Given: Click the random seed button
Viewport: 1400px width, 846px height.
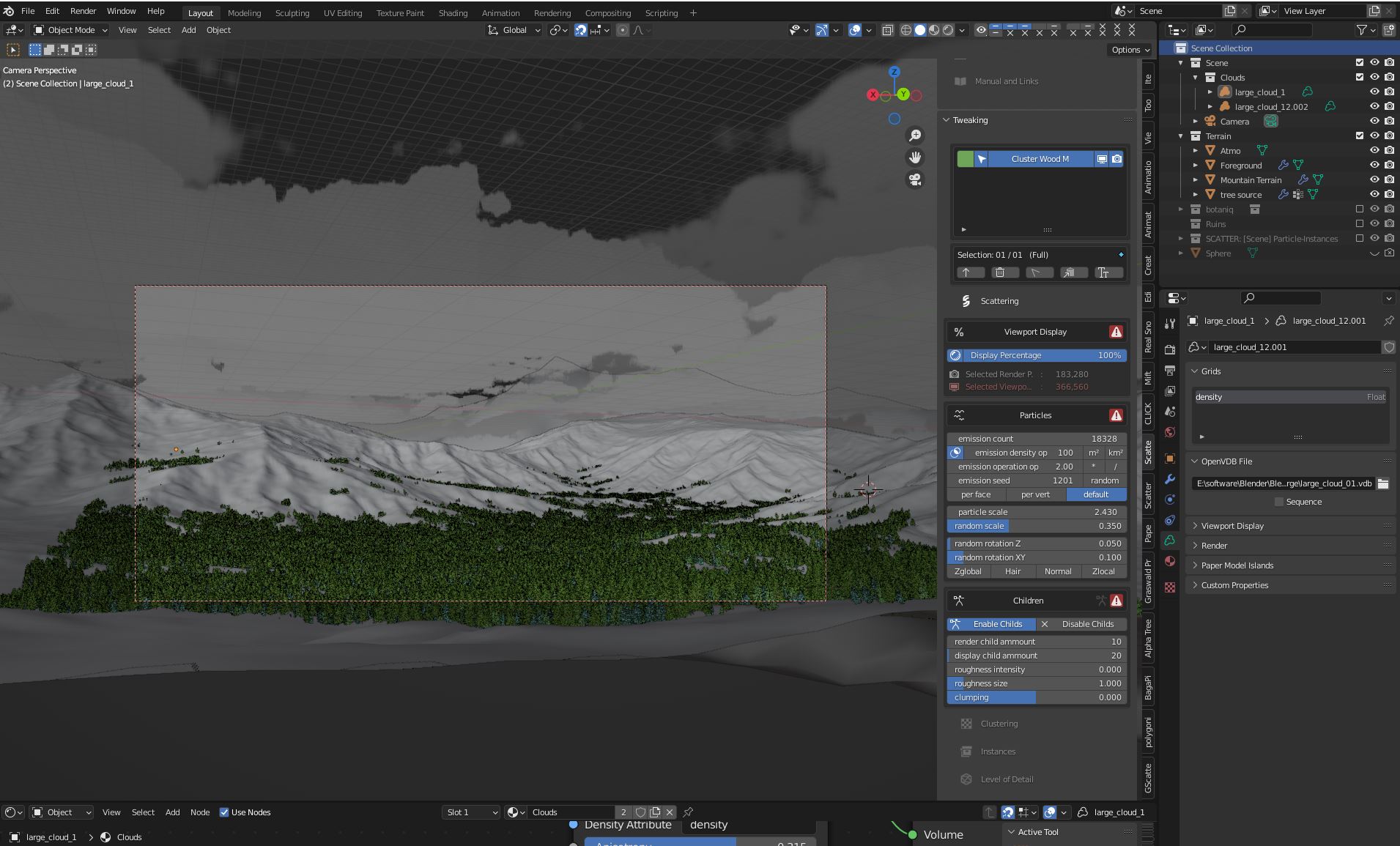Looking at the screenshot, I should tap(1104, 480).
